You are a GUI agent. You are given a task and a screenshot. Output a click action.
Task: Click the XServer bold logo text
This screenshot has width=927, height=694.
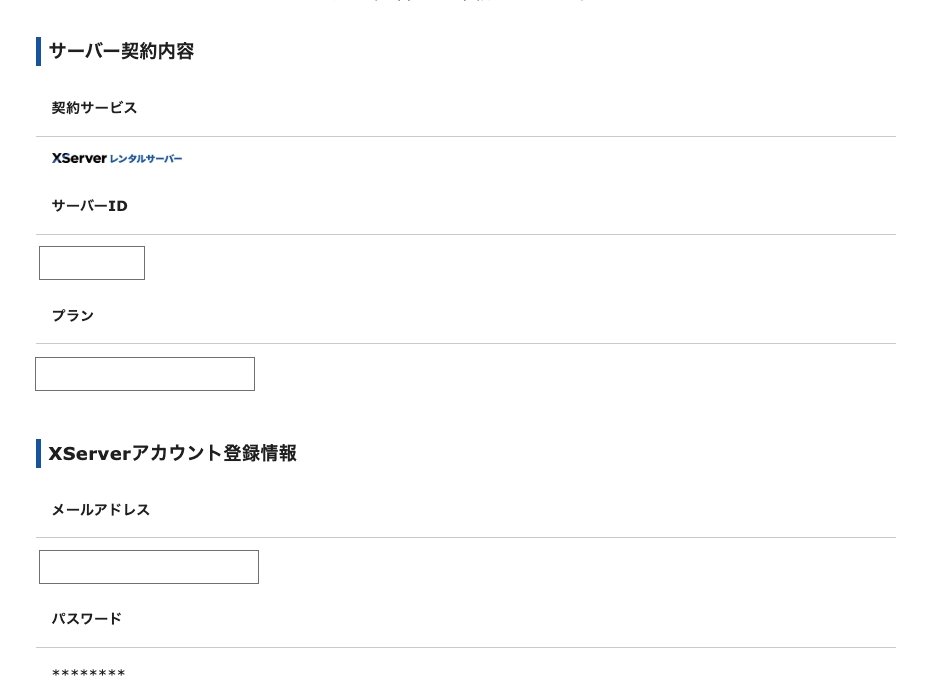pyautogui.click(x=78, y=158)
